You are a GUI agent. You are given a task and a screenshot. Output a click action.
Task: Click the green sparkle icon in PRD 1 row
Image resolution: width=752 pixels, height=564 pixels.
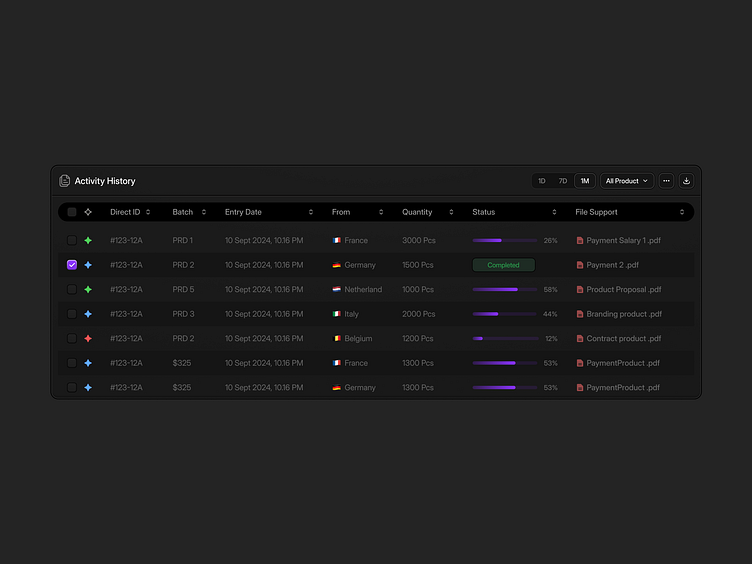[x=88, y=241]
